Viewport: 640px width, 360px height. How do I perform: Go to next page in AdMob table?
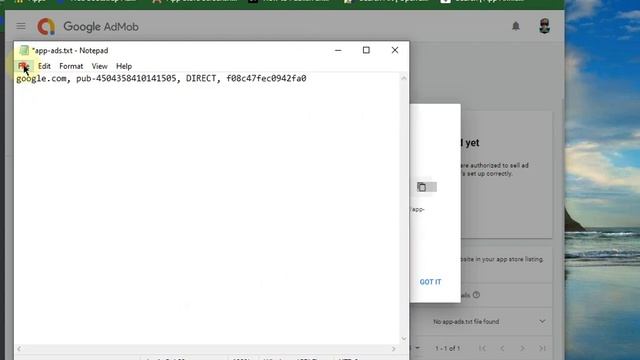(x=522, y=348)
